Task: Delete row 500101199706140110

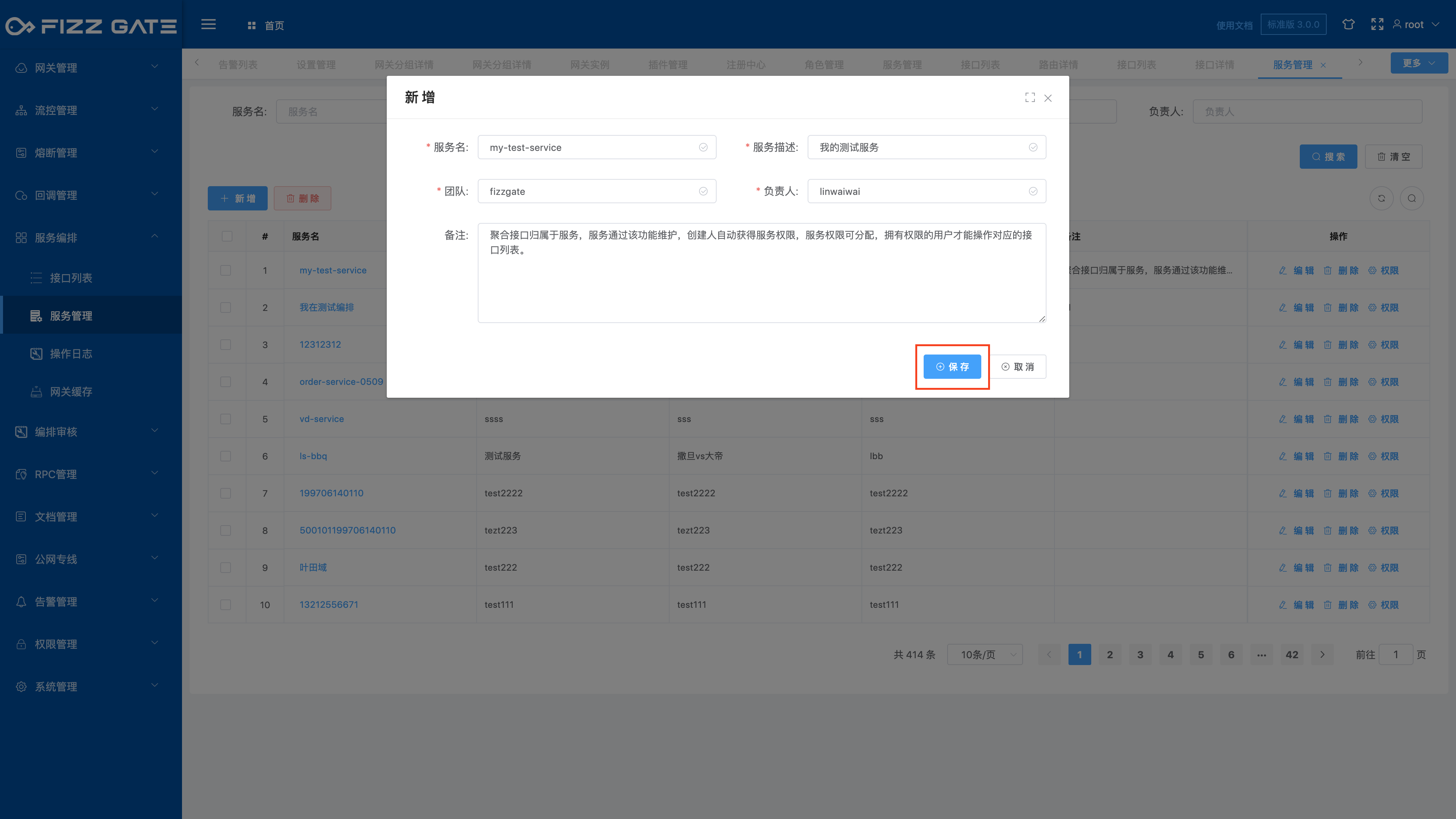Action: pyautogui.click(x=1341, y=531)
